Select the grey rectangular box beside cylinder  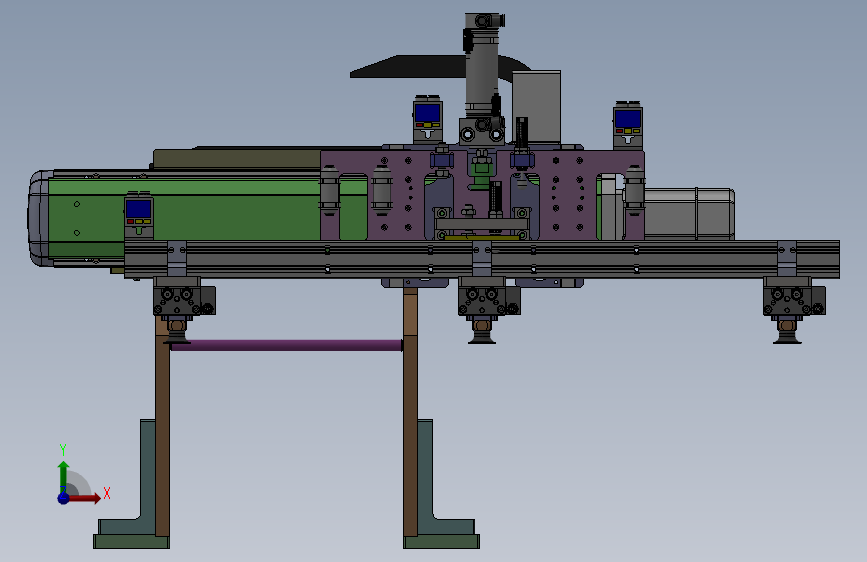(x=536, y=107)
